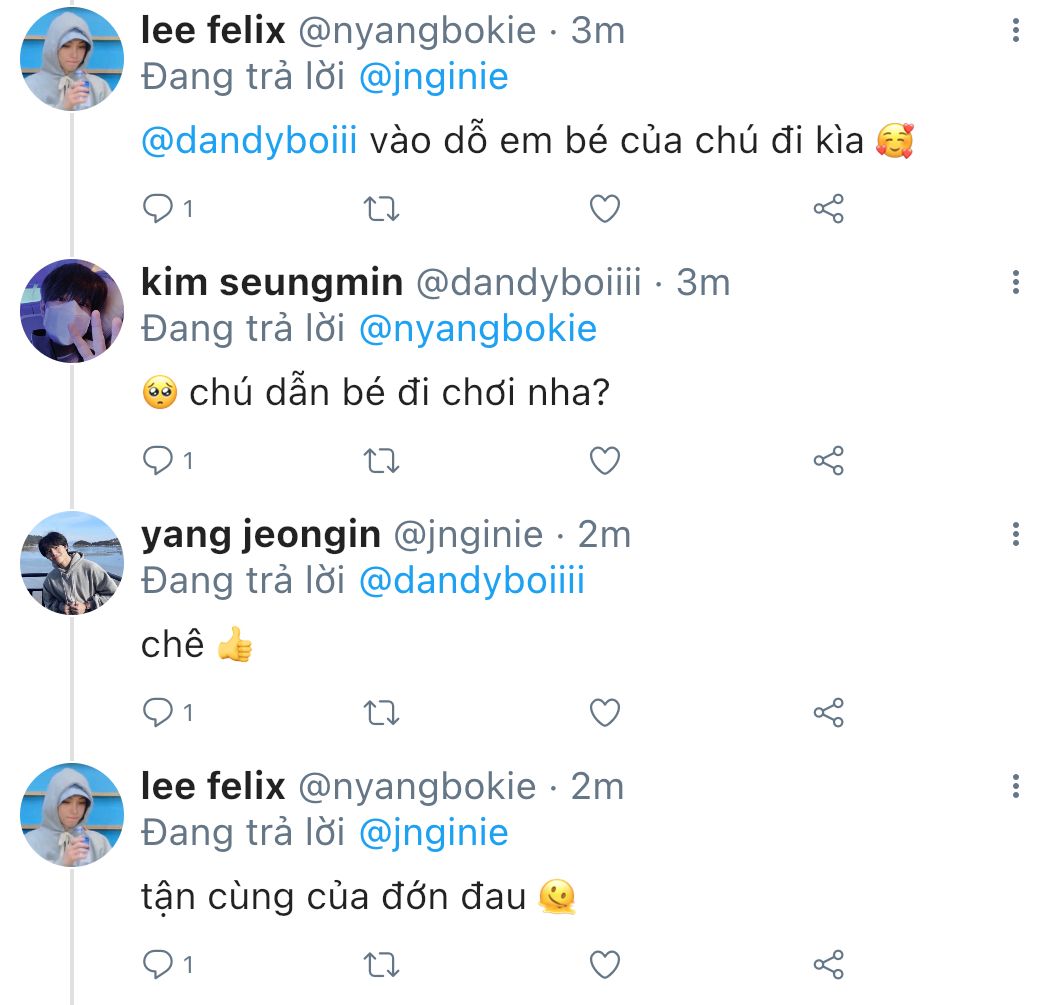Screen dimensions: 1053x1005
Task: Retweet kim seungmin's tweet
Action: (x=381, y=460)
